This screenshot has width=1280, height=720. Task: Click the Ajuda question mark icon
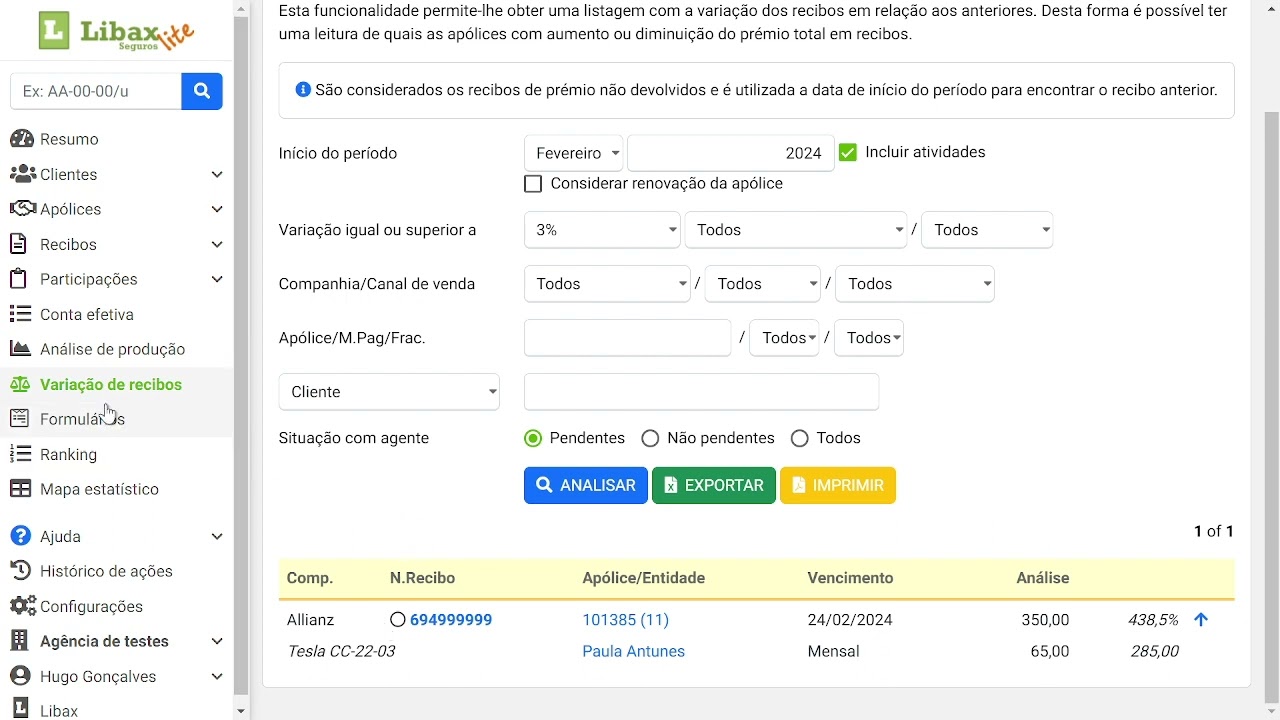[20, 536]
